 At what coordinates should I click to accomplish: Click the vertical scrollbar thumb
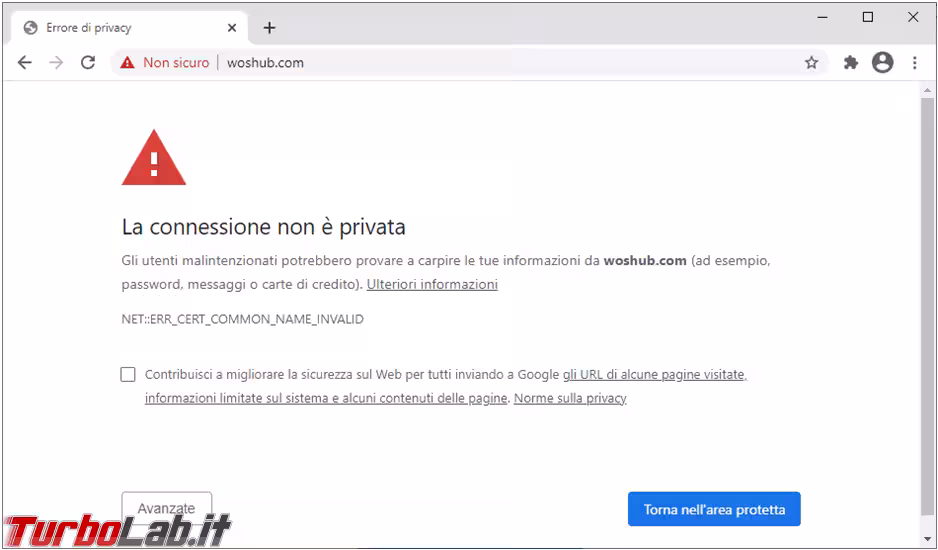927,306
